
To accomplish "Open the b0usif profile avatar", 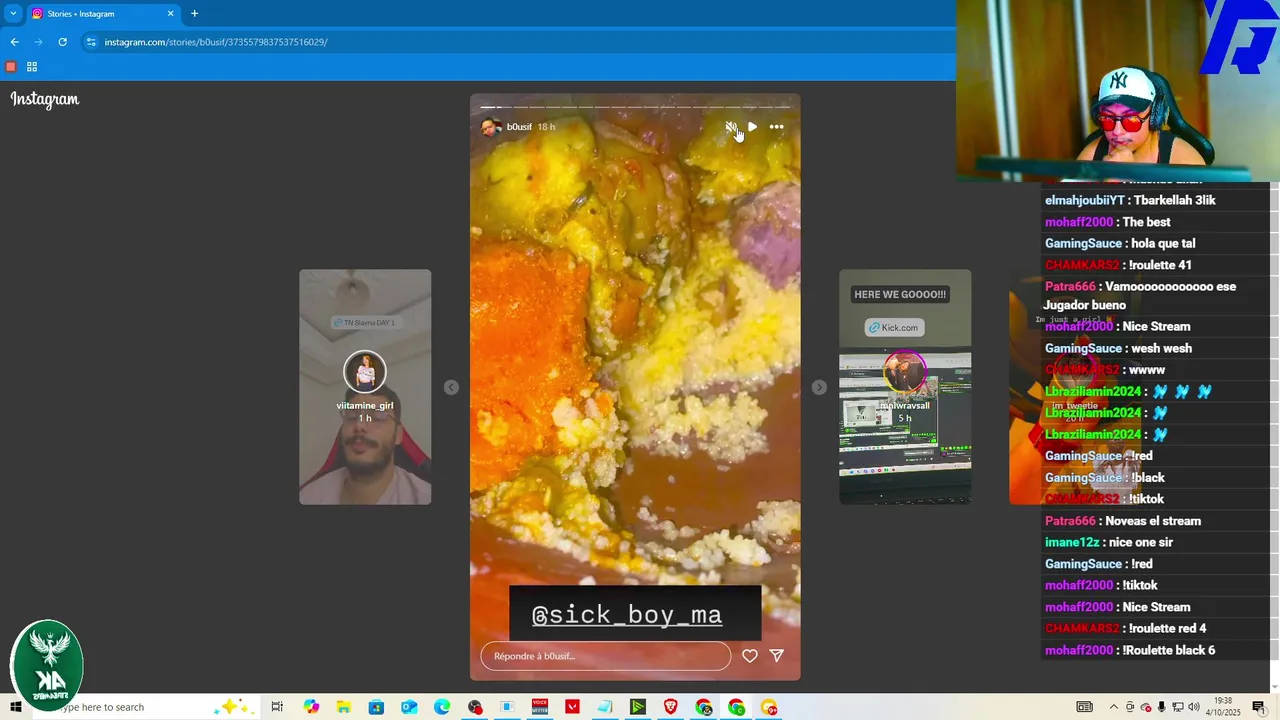I will [490, 127].
